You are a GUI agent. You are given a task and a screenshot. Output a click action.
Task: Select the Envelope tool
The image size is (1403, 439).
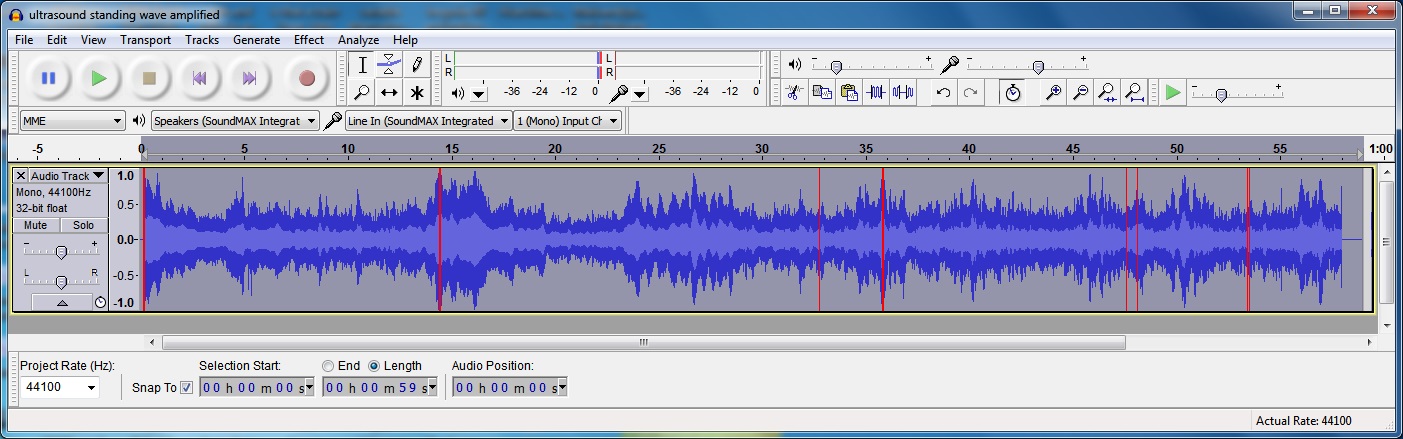(x=389, y=65)
